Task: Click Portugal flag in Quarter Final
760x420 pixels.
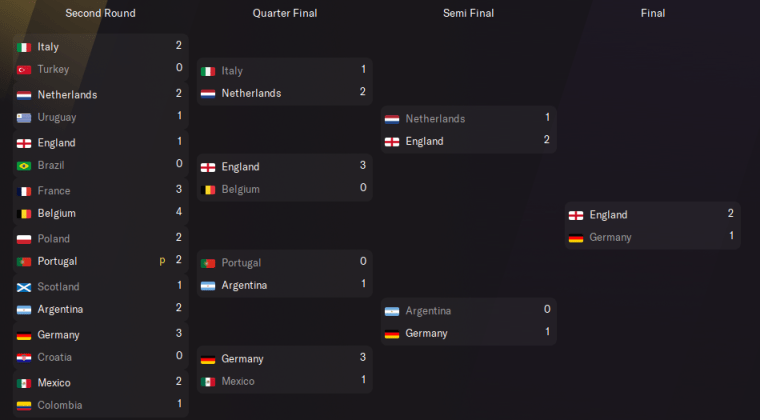Action: [x=208, y=263]
